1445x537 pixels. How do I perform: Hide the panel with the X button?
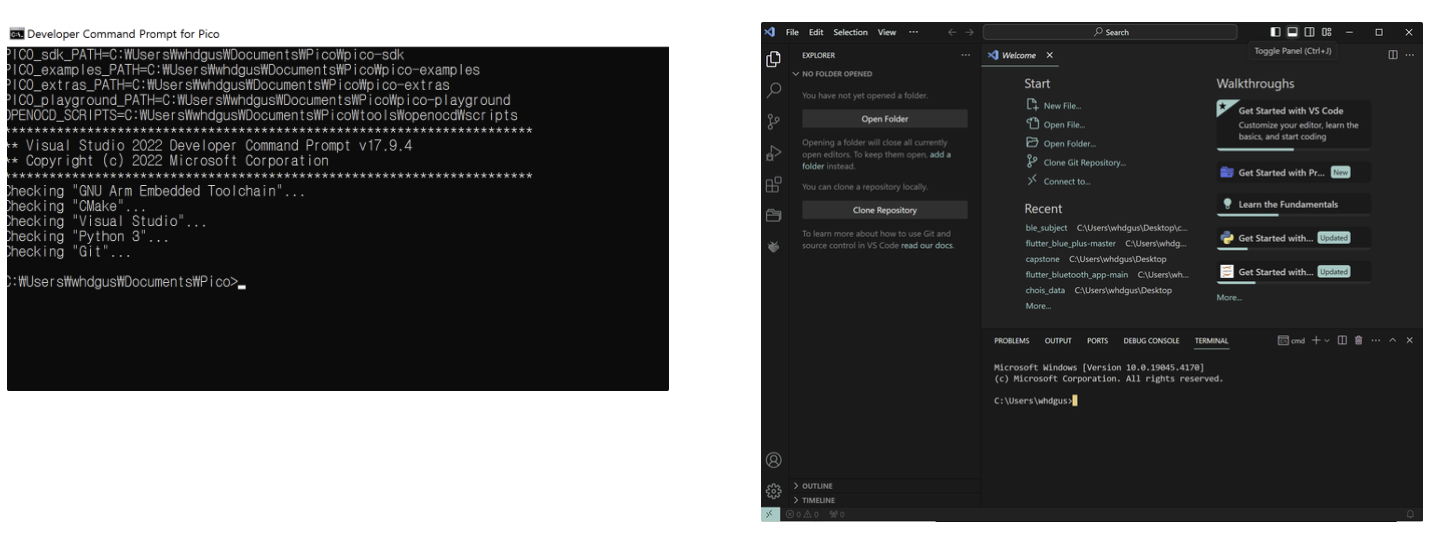pos(1409,341)
